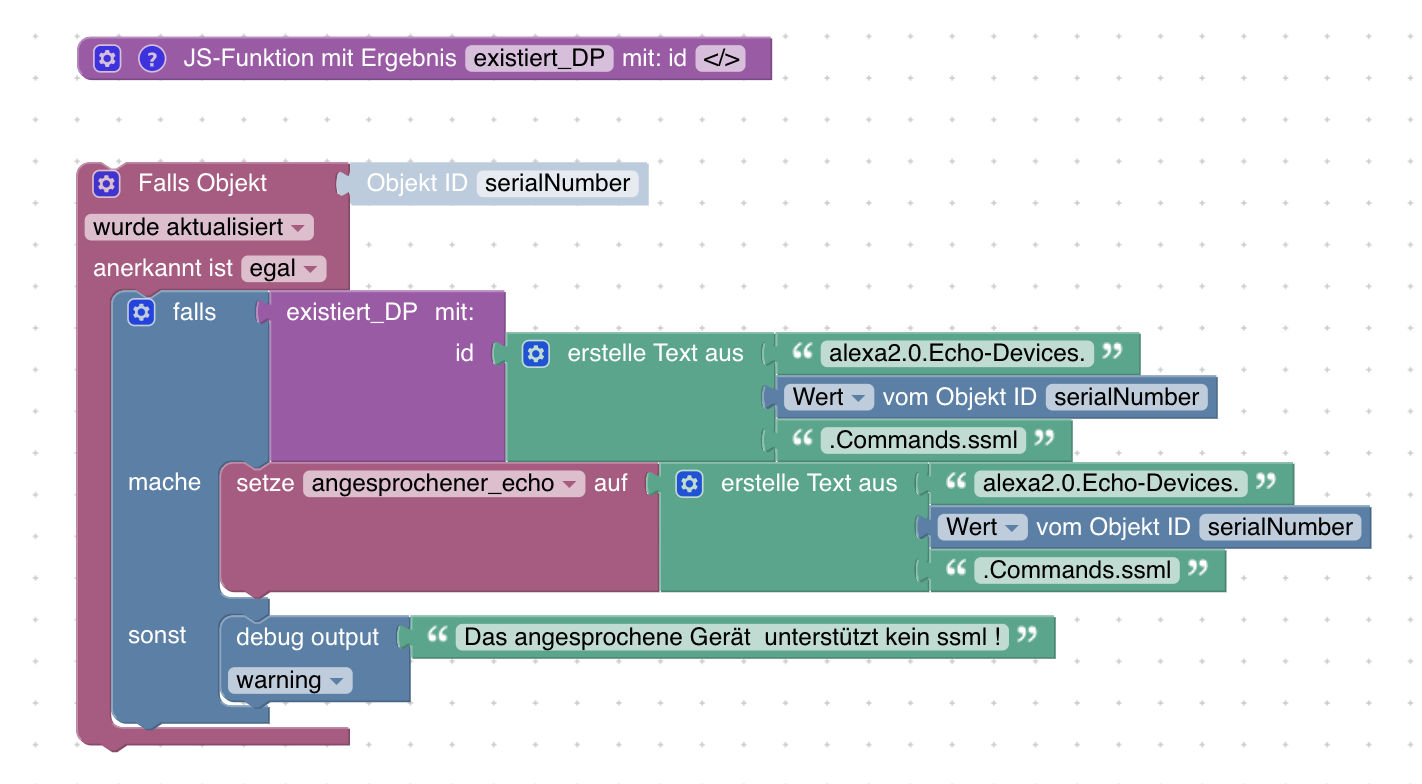Open gear icon on Falls Objekt block
This screenshot has width=1422, height=784.
pos(107,184)
